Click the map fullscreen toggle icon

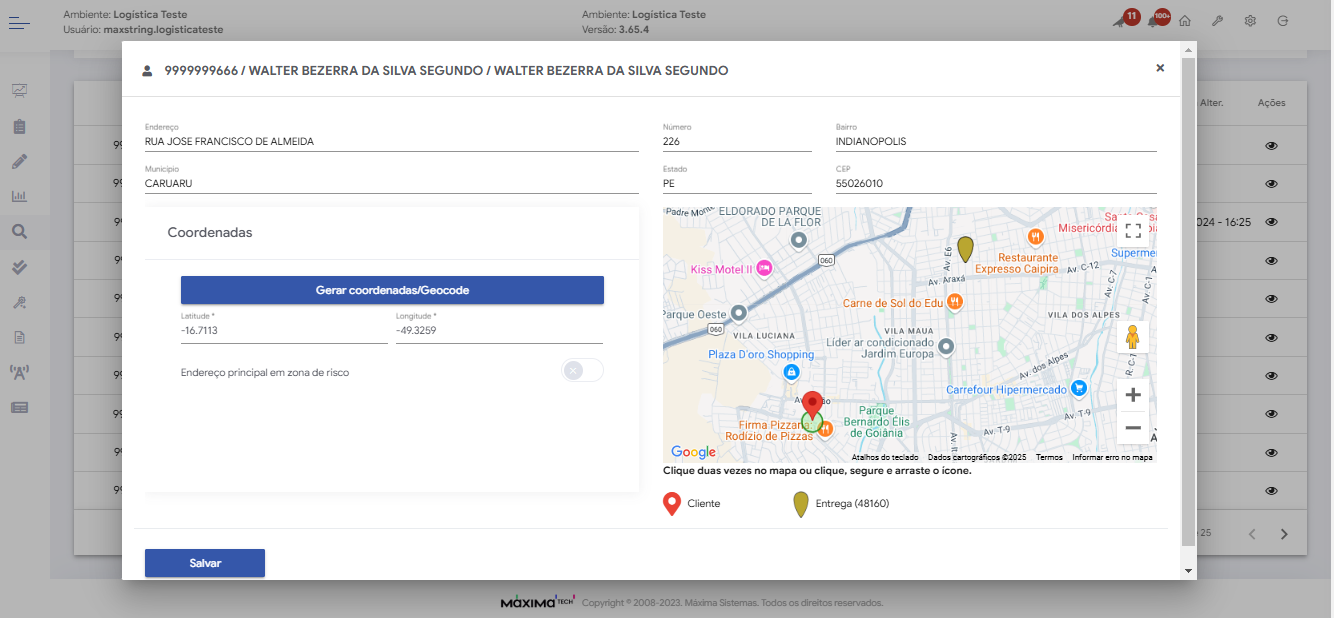point(1133,231)
